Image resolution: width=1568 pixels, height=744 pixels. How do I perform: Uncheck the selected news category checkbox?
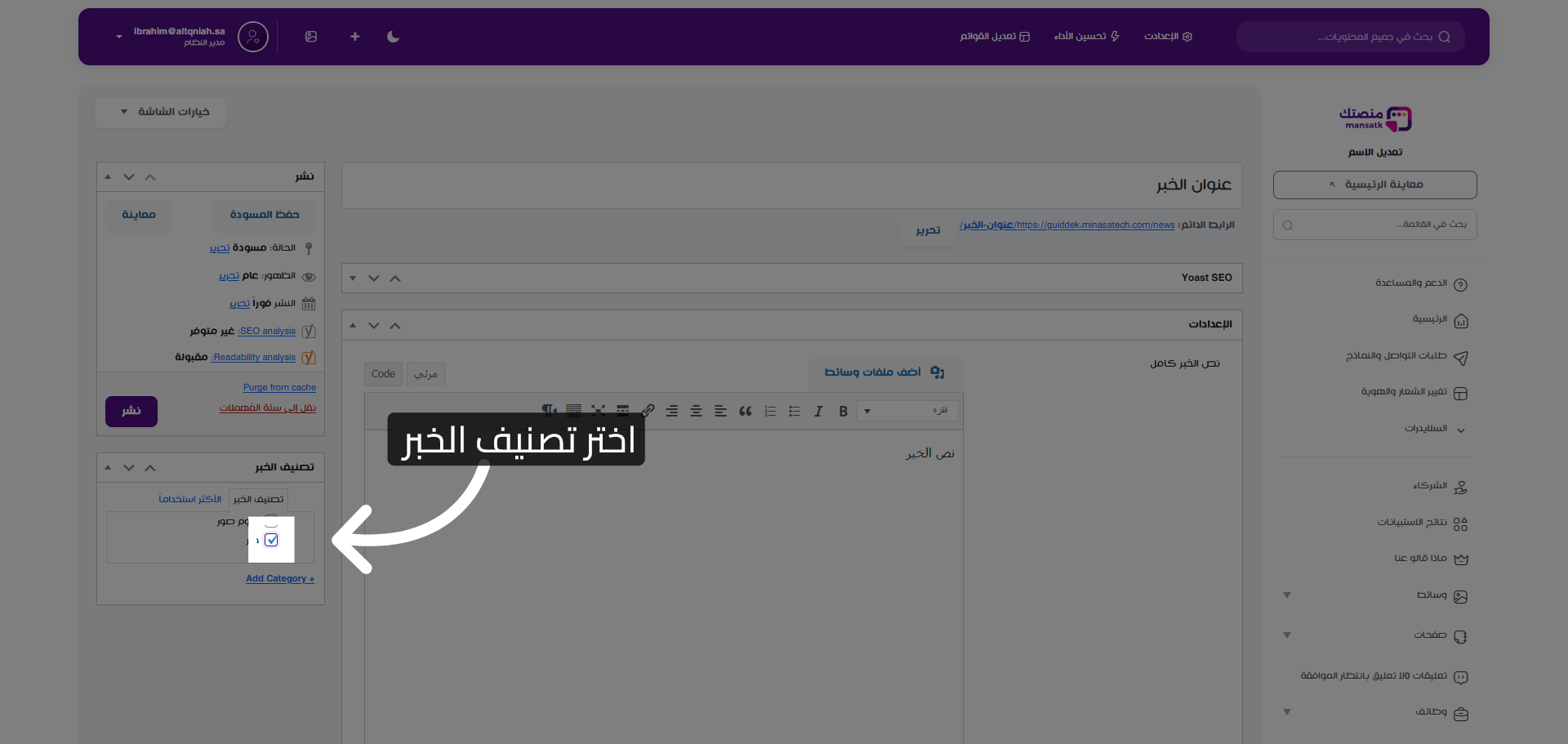271,540
